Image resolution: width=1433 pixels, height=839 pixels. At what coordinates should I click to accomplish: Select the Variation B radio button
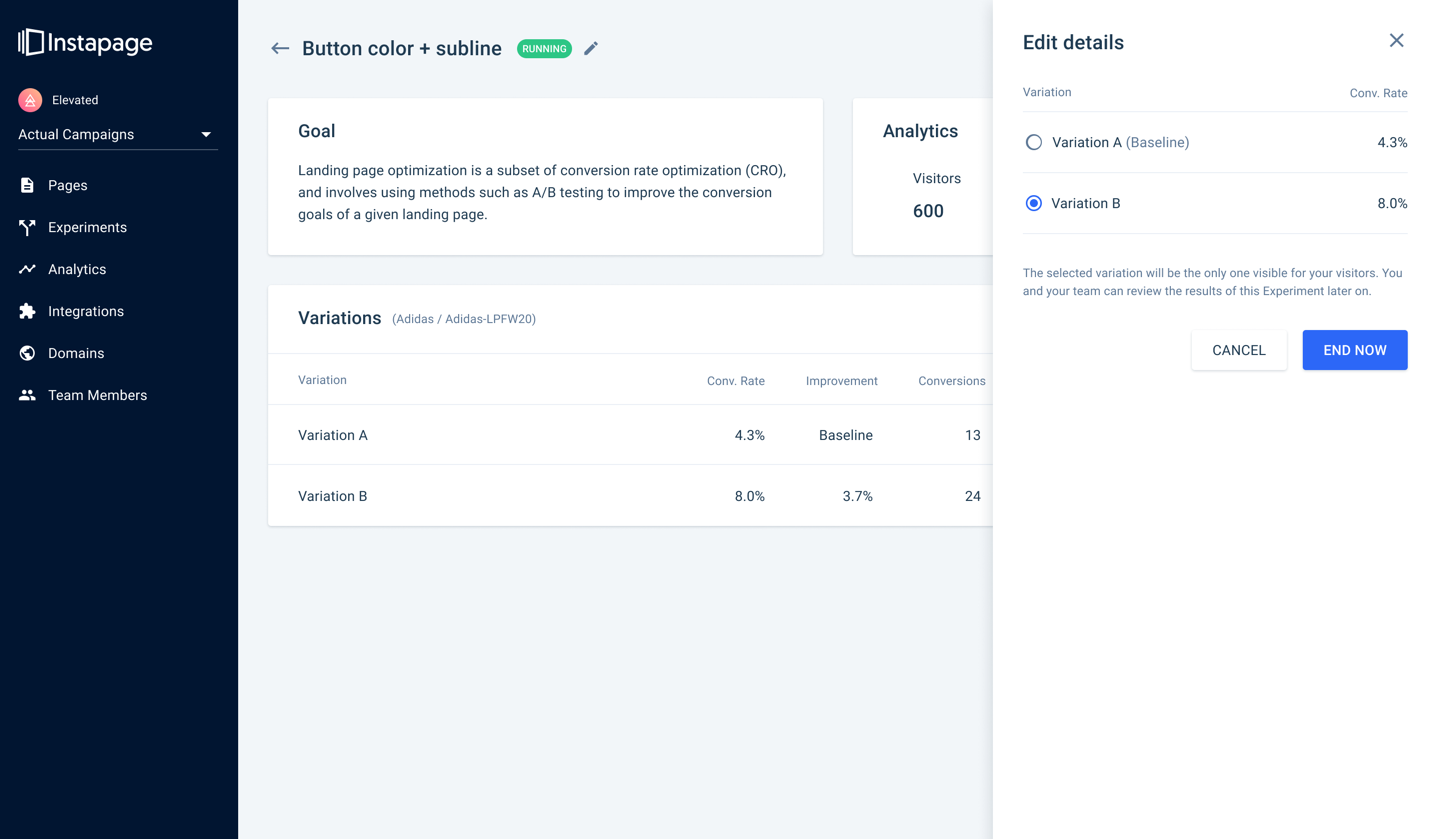coord(1034,203)
